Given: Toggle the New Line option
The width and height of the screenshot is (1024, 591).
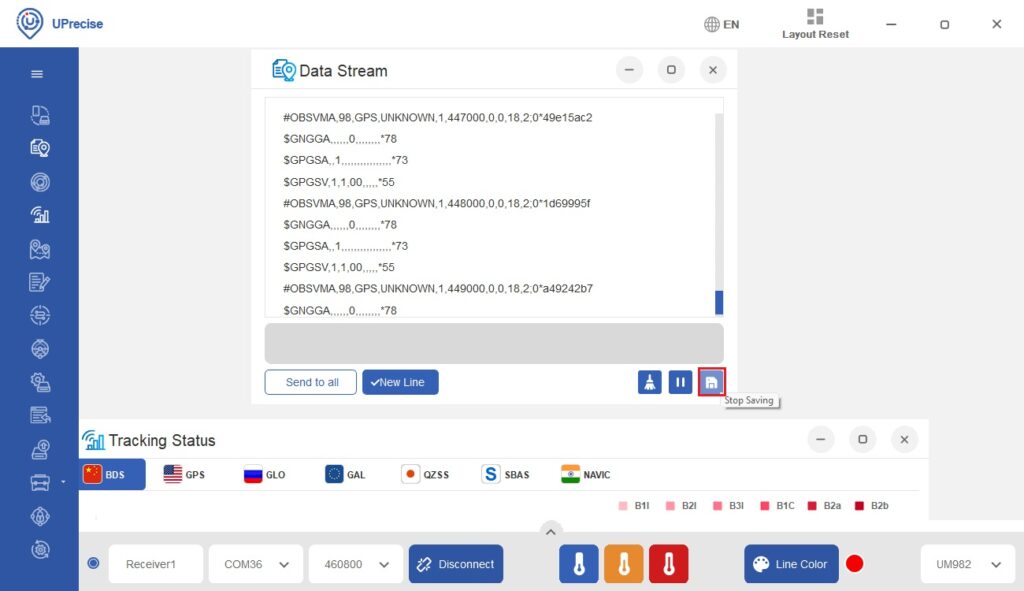Looking at the screenshot, I should (x=400, y=382).
